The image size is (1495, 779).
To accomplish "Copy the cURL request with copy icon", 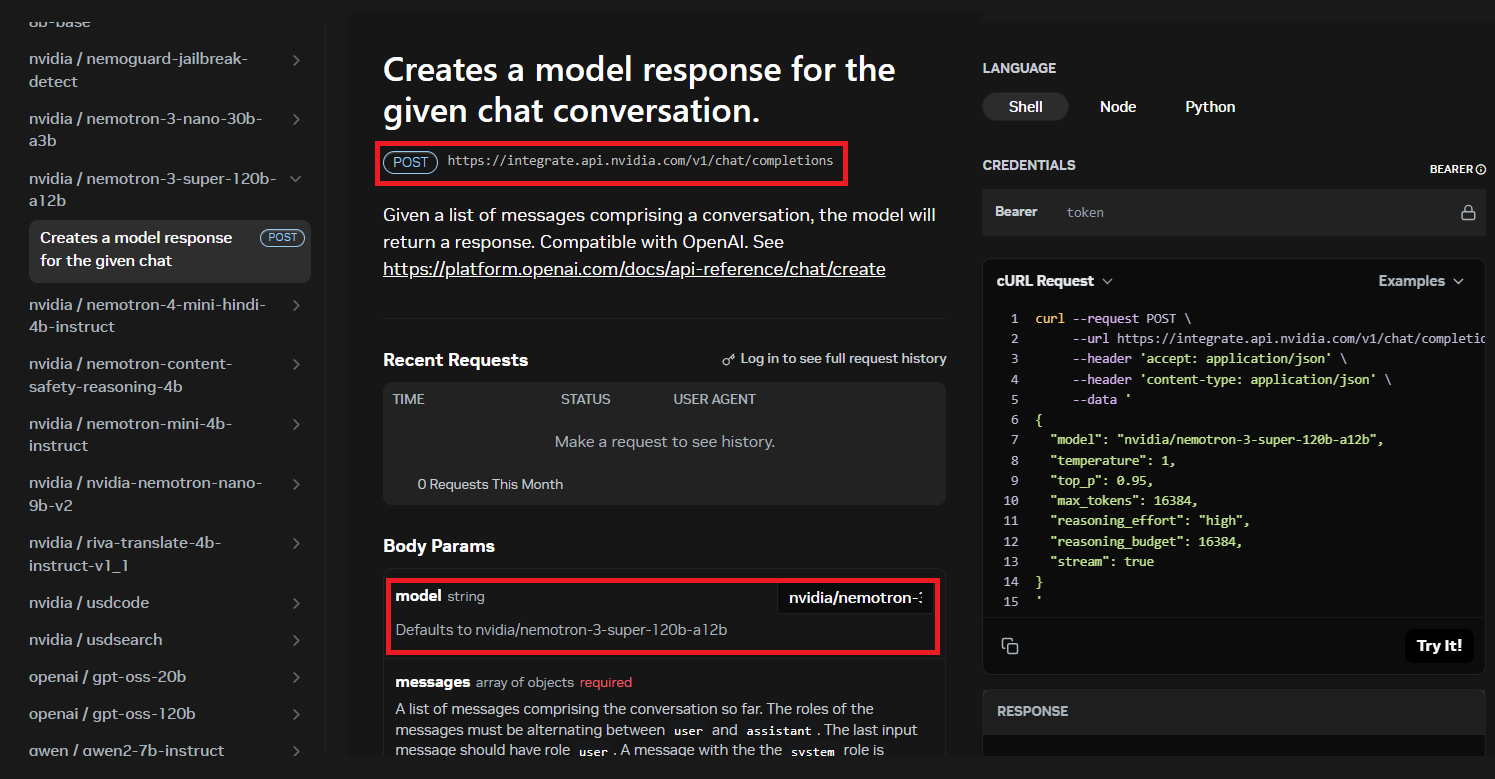I will point(1010,646).
